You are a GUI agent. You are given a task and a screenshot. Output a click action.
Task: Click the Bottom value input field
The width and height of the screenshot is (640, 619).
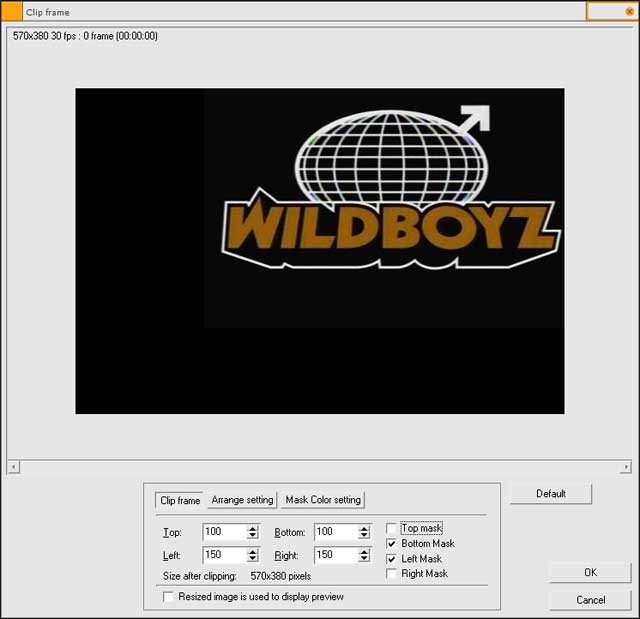click(x=336, y=532)
